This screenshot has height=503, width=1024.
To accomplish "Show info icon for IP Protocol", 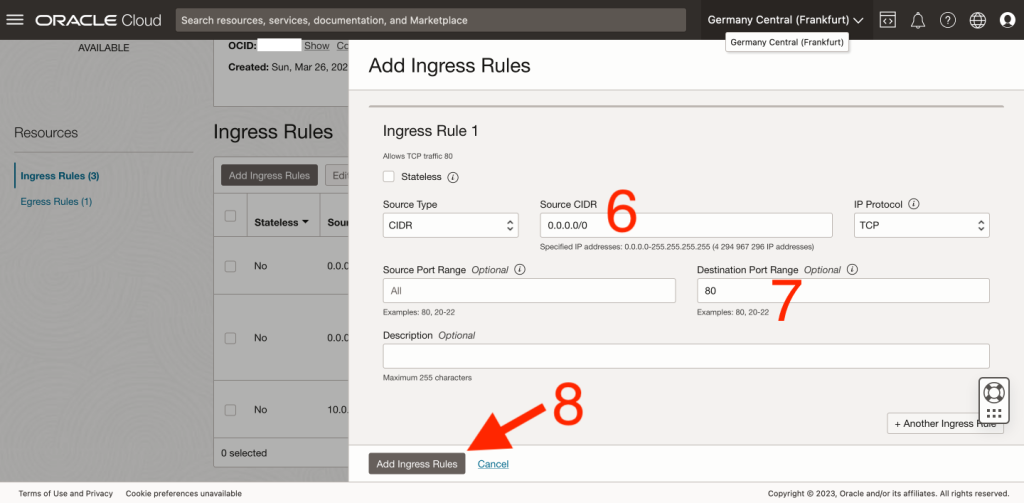I will (x=914, y=204).
